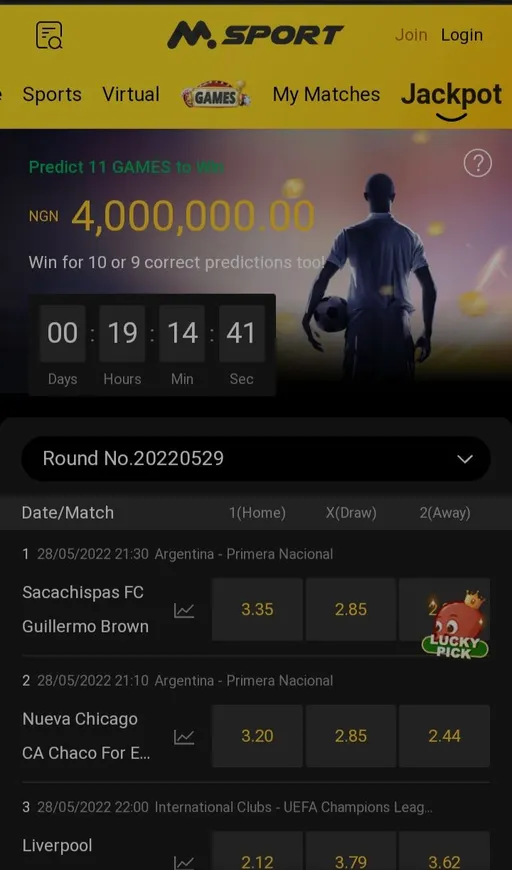512x870 pixels.
Task: Tap the MSport logo
Action: pyautogui.click(x=255, y=35)
